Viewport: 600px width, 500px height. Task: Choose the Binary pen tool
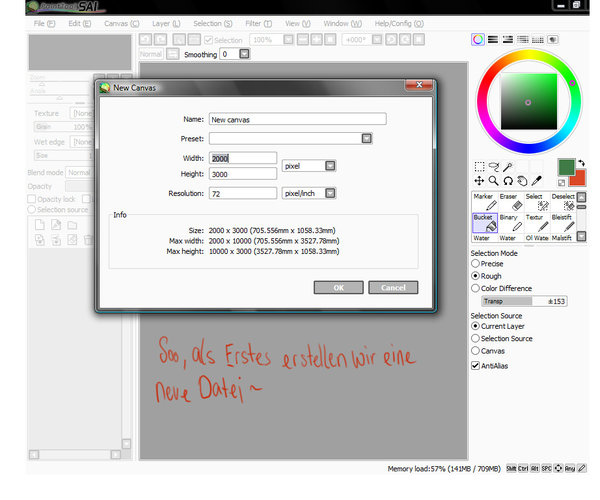pos(511,223)
